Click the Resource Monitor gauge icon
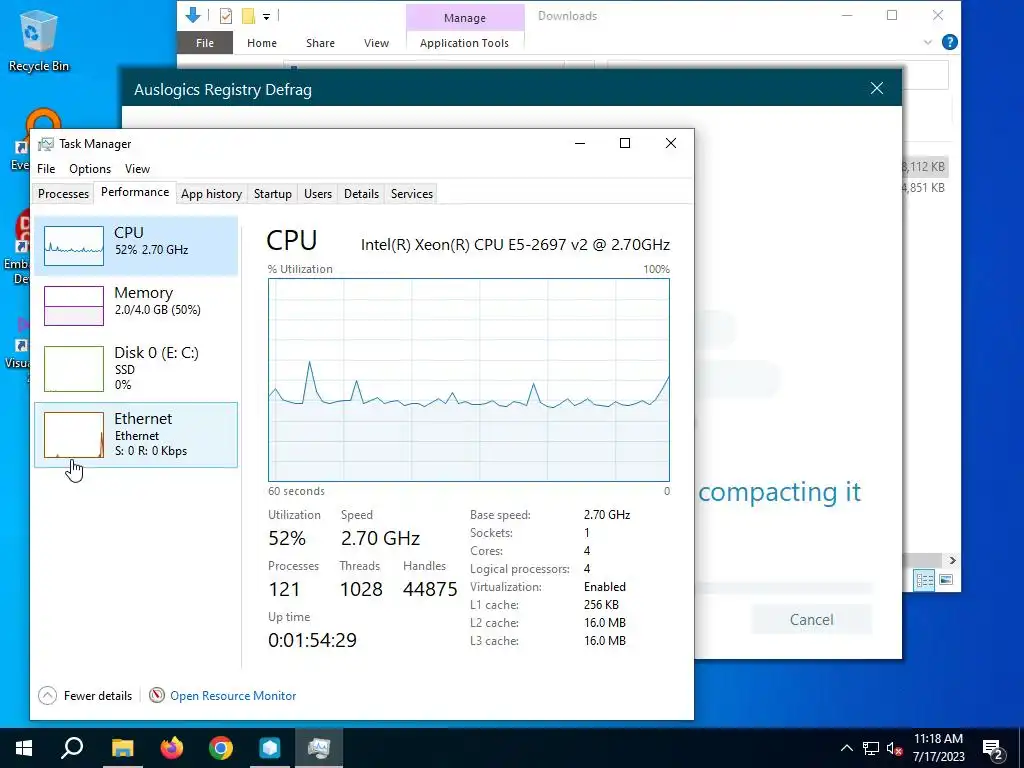 click(x=157, y=696)
